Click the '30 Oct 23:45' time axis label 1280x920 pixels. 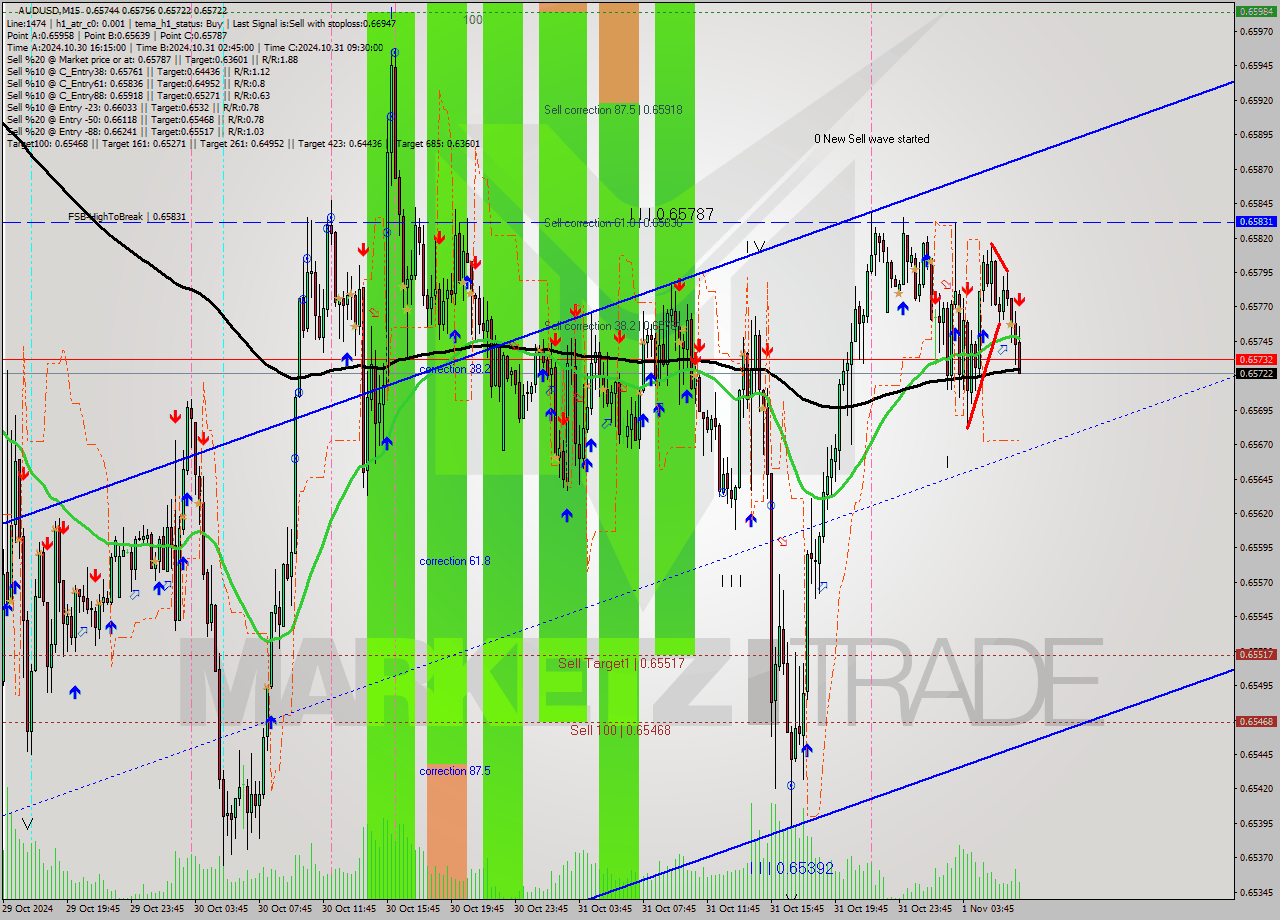pos(542,909)
